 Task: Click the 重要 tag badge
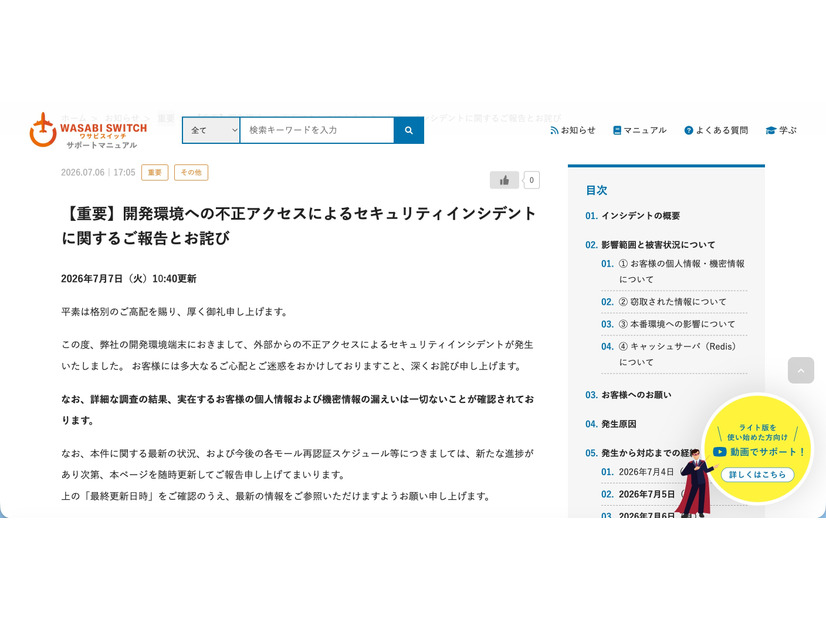coord(155,172)
